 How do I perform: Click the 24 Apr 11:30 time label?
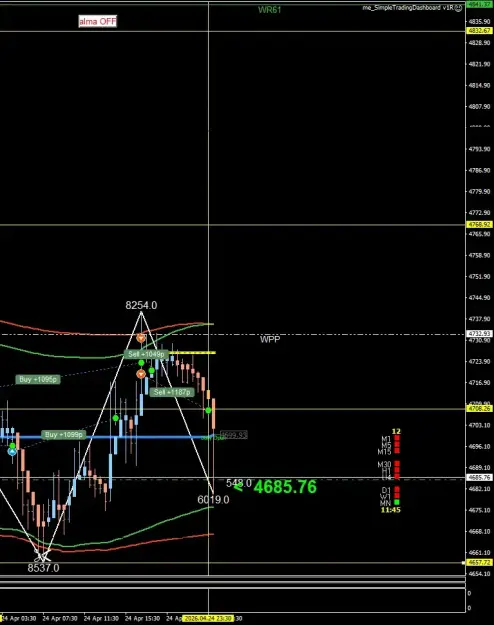101,619
